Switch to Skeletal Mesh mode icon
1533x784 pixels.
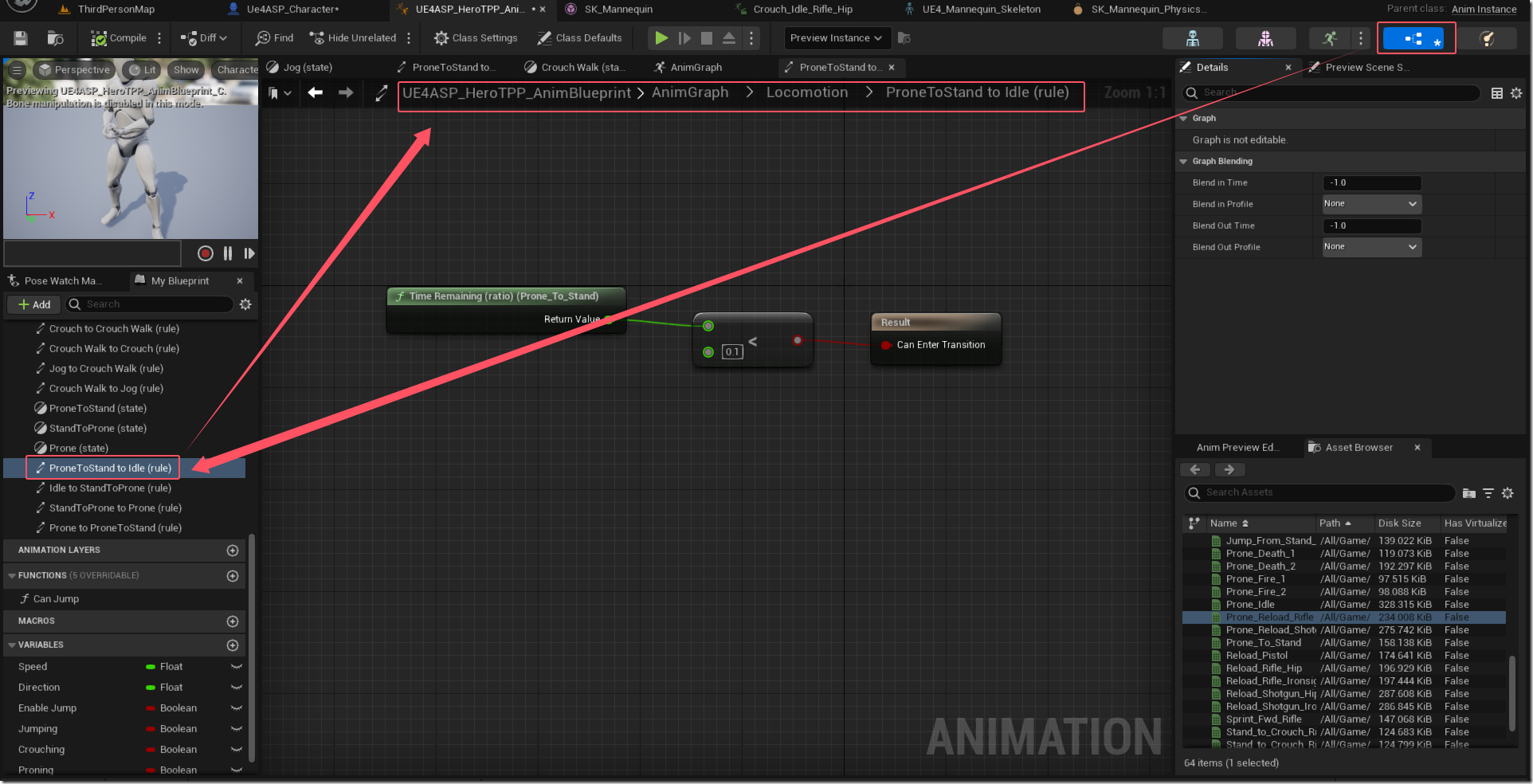tap(1265, 38)
